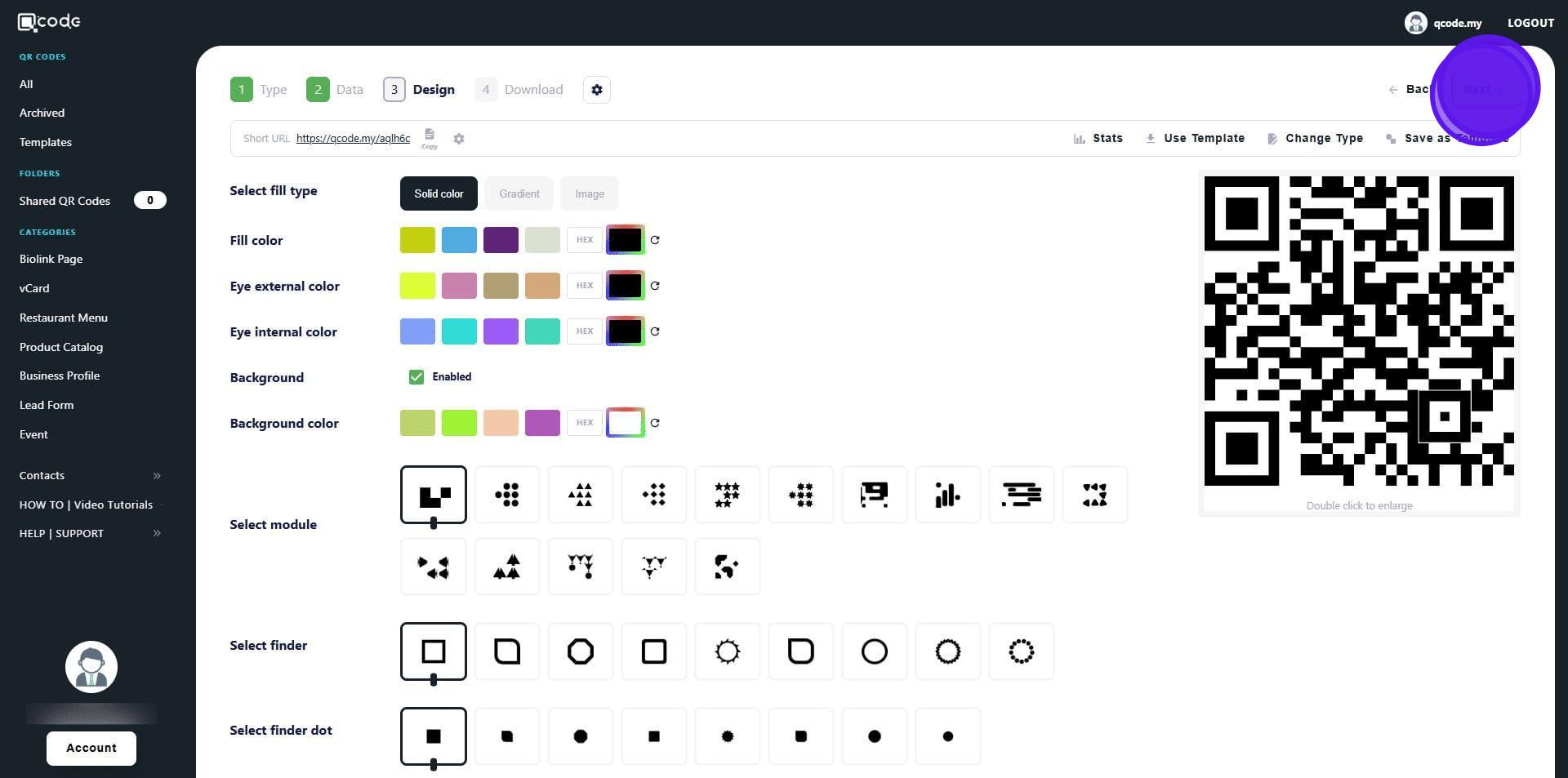
Task: Disable the Background Enabled checkbox
Action: [416, 377]
